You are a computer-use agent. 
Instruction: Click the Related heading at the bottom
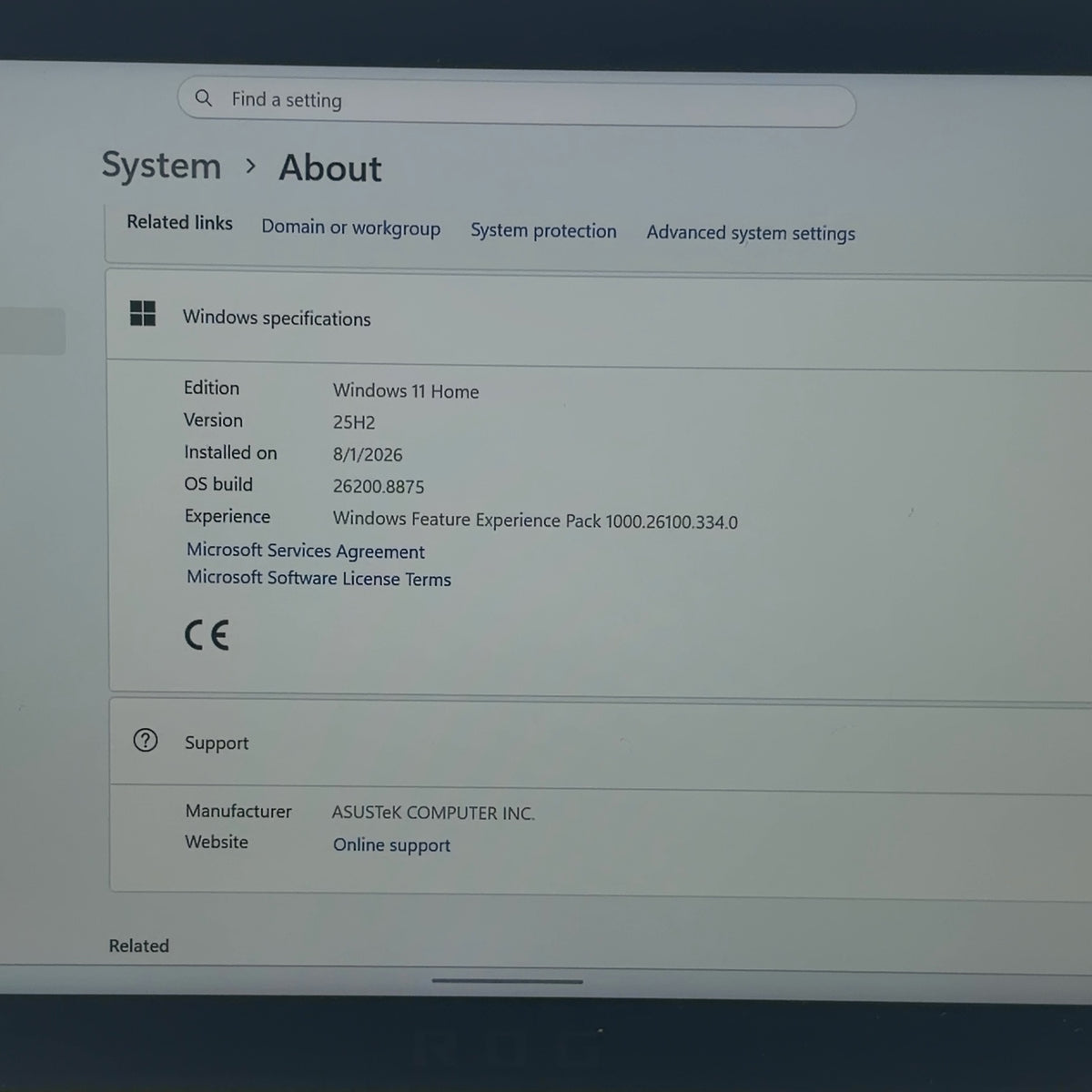point(139,945)
